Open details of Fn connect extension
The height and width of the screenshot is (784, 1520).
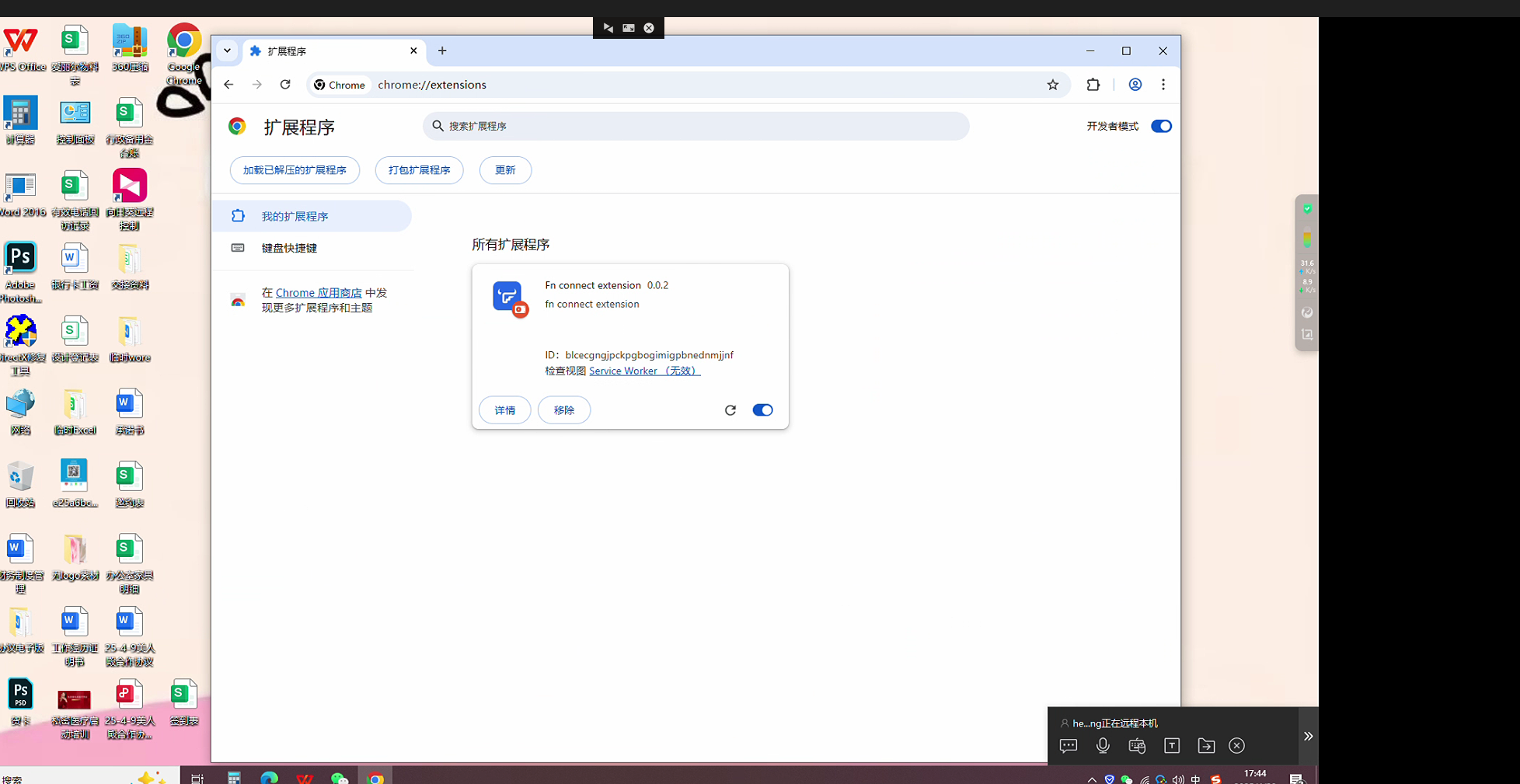[x=505, y=410]
